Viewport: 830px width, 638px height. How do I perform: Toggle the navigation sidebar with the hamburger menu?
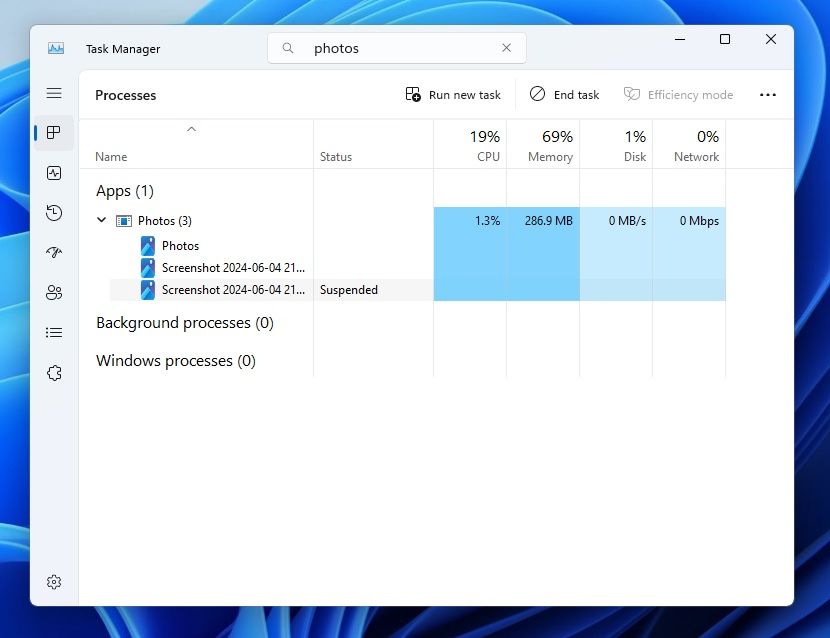click(53, 93)
